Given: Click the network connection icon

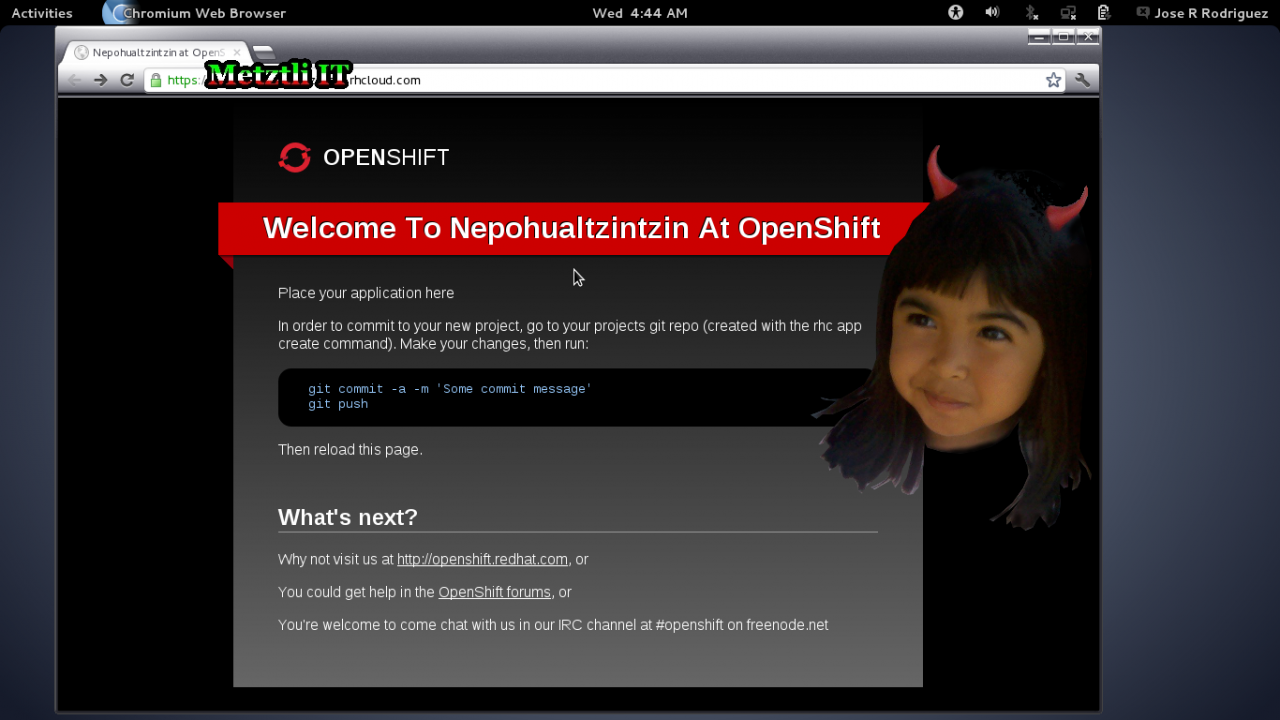Looking at the screenshot, I should click(x=1068, y=13).
